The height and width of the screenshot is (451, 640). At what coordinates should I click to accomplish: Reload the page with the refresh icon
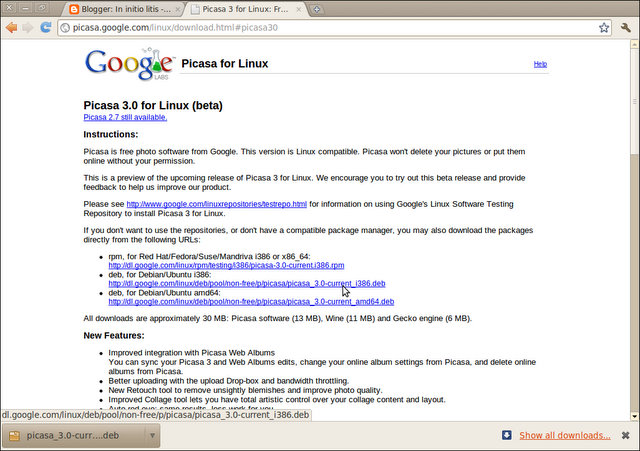[46, 27]
